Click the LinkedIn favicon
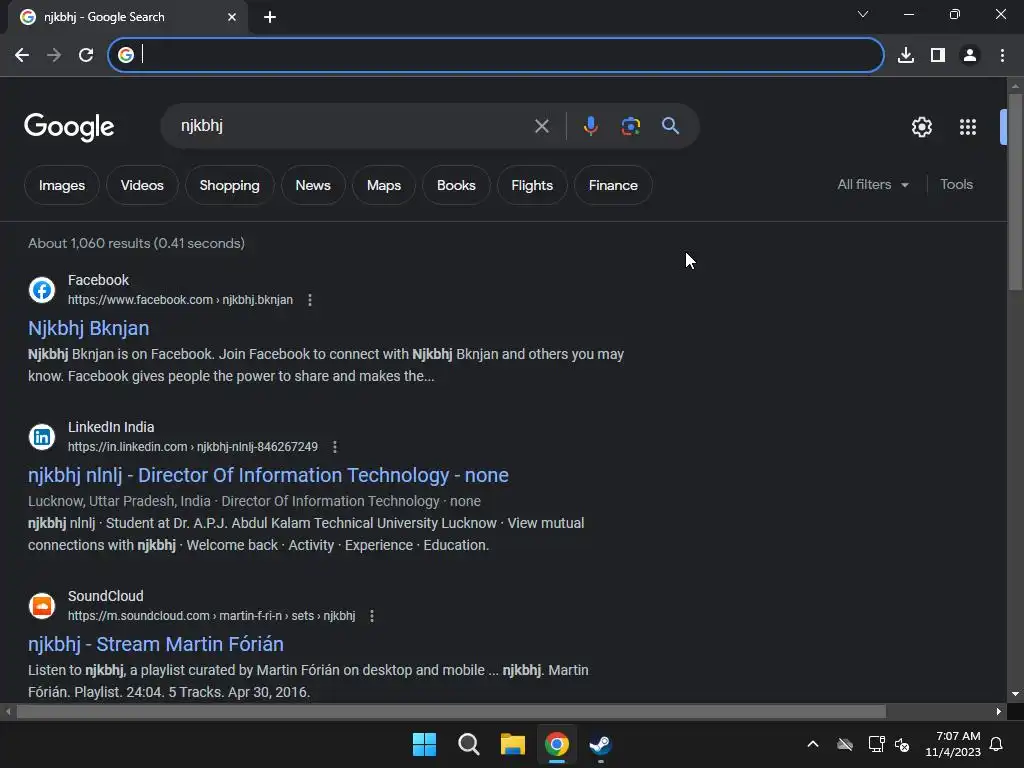Viewport: 1024px width, 768px height. (42, 437)
